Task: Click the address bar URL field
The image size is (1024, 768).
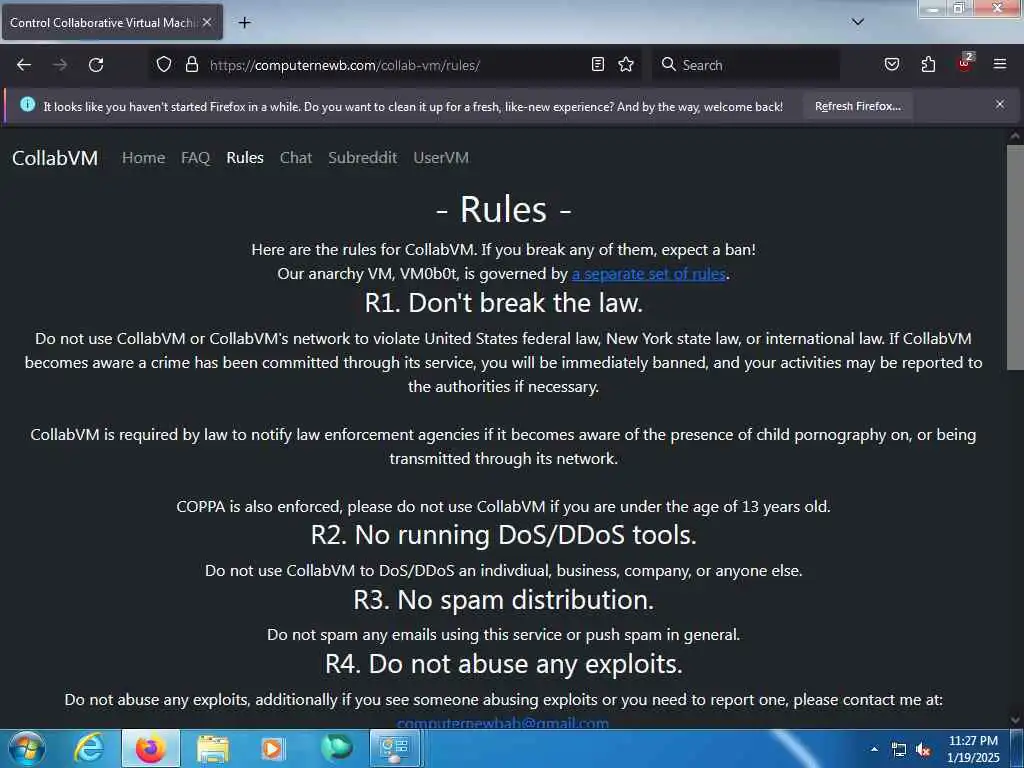Action: pos(395,65)
